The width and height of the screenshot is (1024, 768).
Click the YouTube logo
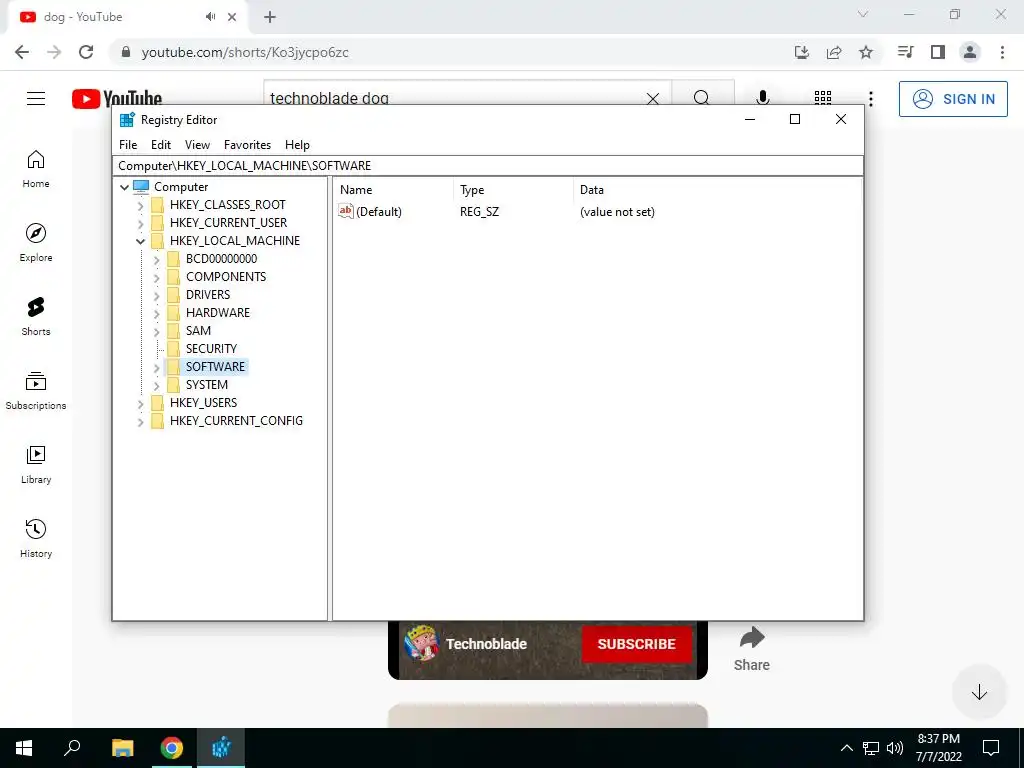tap(117, 98)
